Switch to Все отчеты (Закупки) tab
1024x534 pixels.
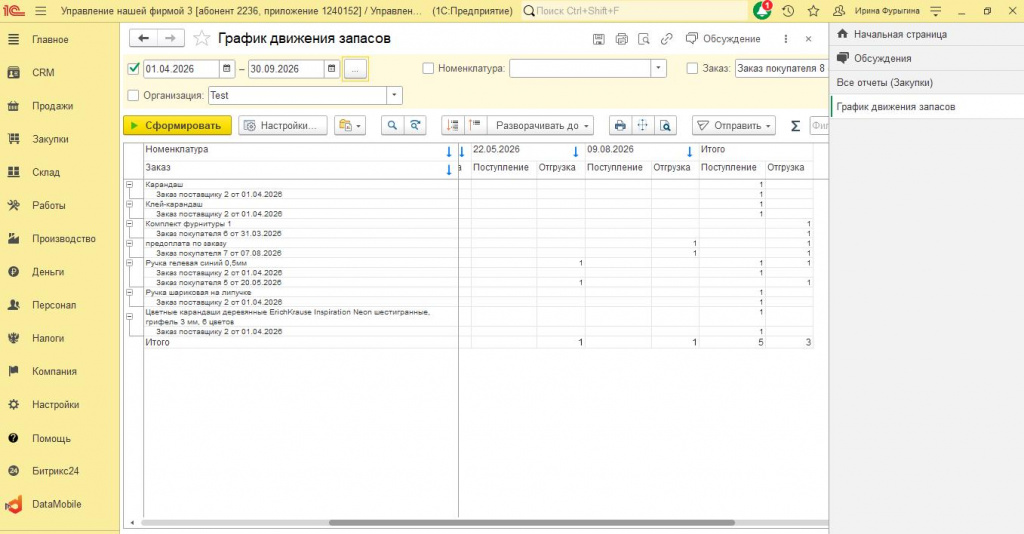tap(927, 82)
